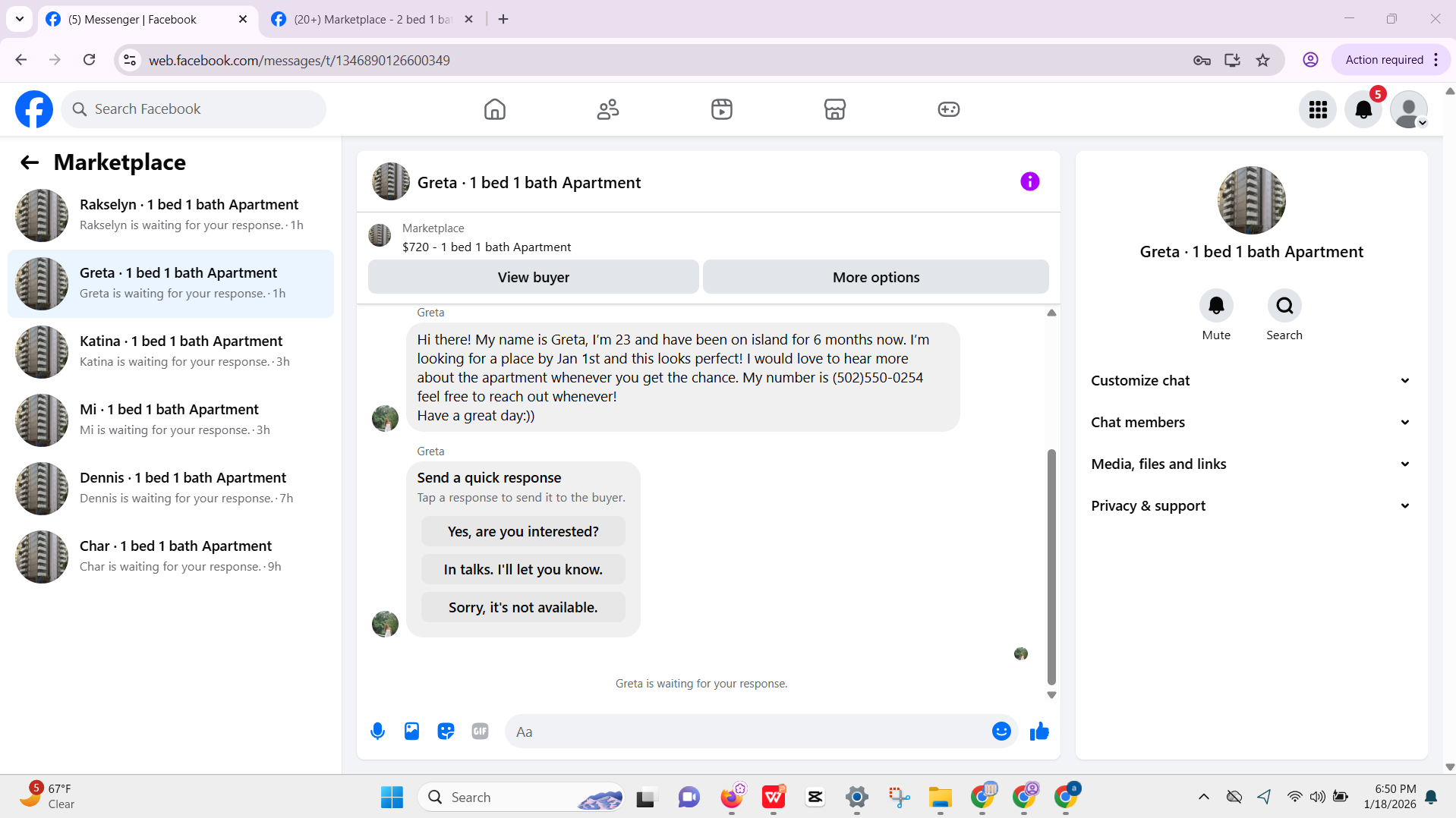Click the install app icon in address bar
Viewport: 1456px width, 818px height.
(x=1232, y=60)
